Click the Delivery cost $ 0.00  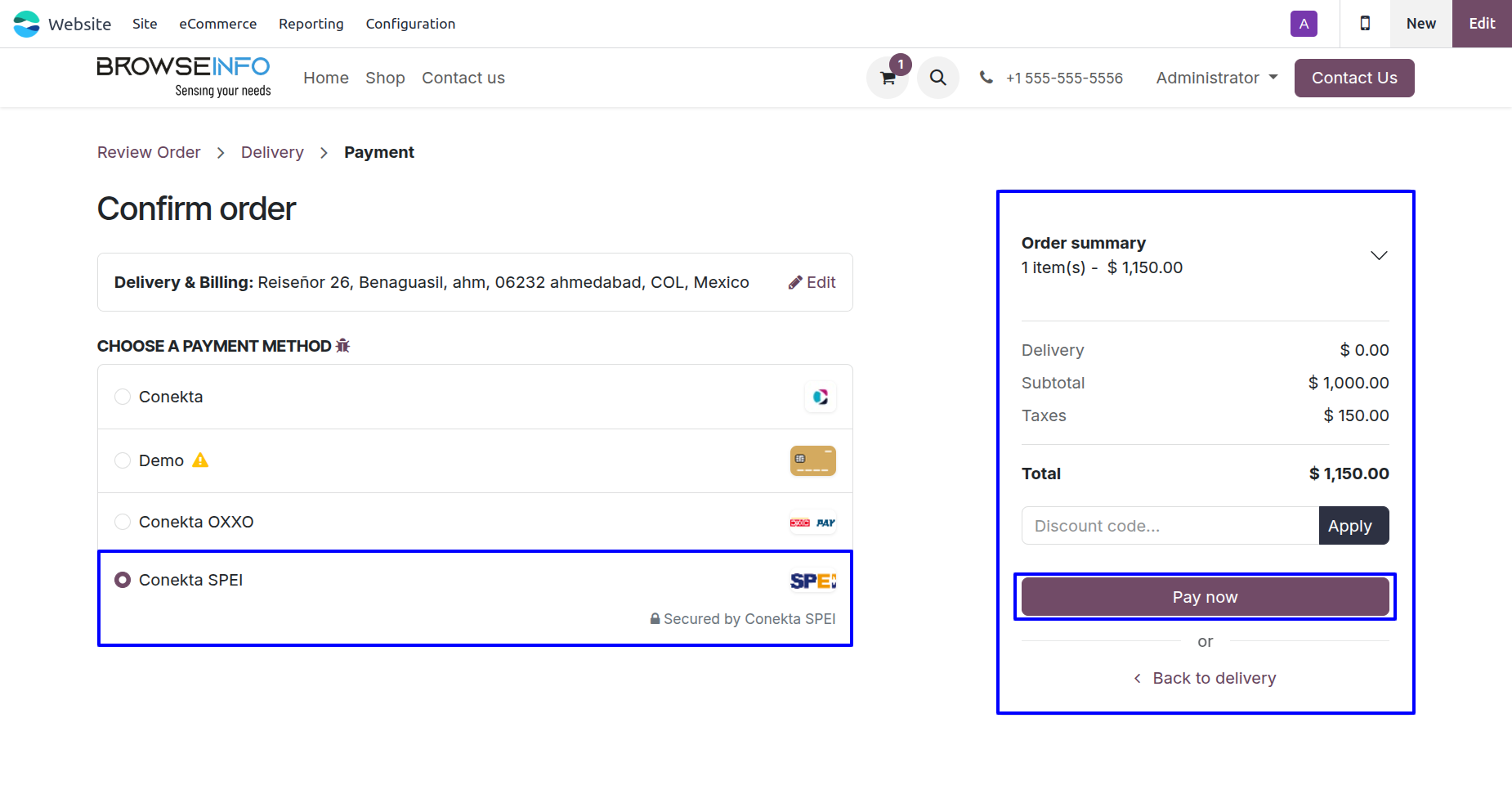pyautogui.click(x=1365, y=350)
